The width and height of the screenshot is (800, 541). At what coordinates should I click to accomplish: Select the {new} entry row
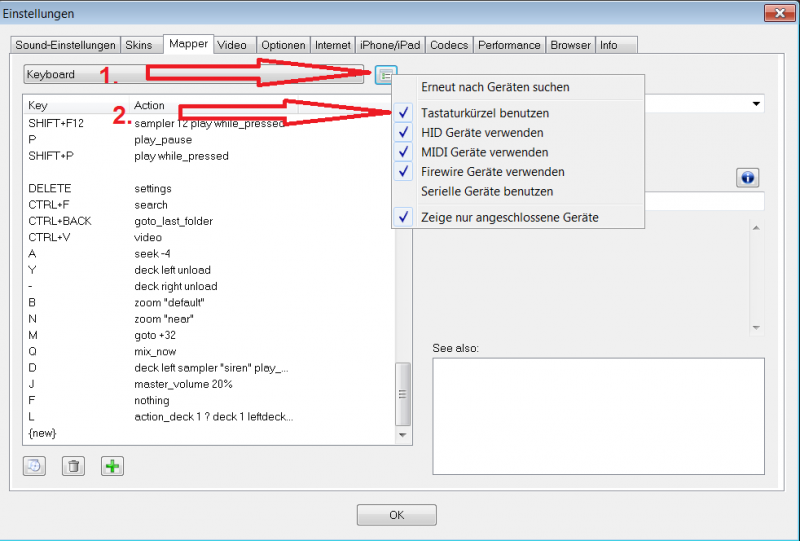pos(209,433)
